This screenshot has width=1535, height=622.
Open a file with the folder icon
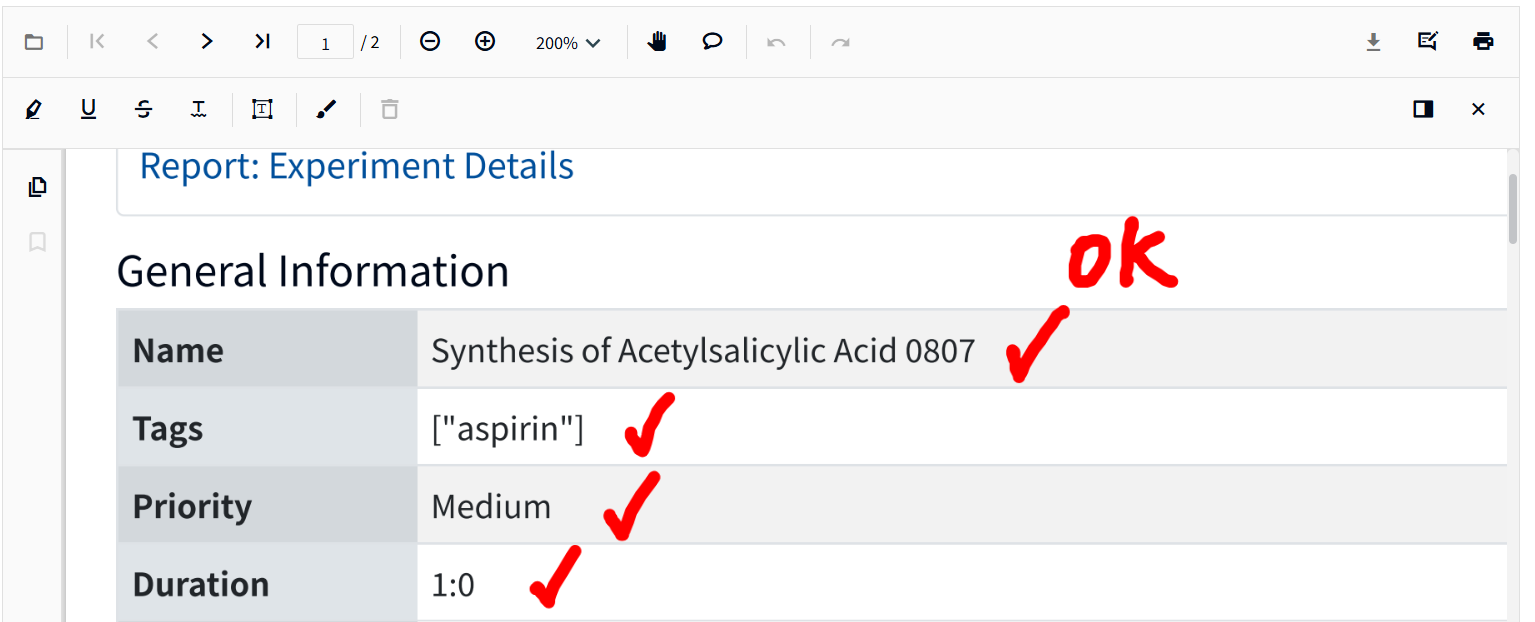(34, 42)
